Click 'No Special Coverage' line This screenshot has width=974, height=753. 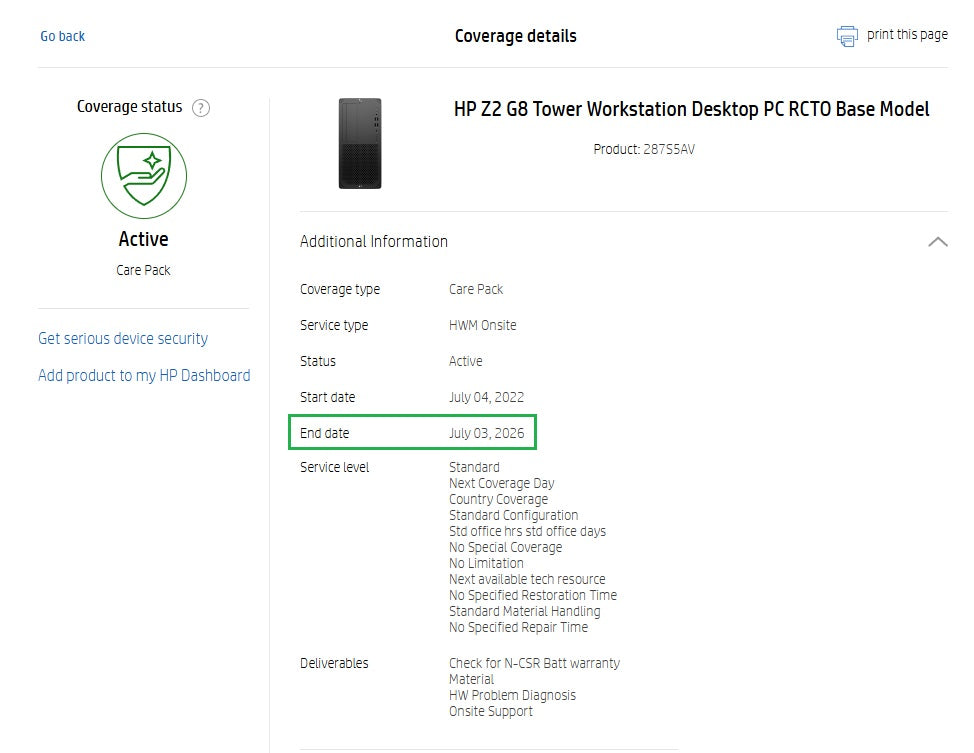506,547
